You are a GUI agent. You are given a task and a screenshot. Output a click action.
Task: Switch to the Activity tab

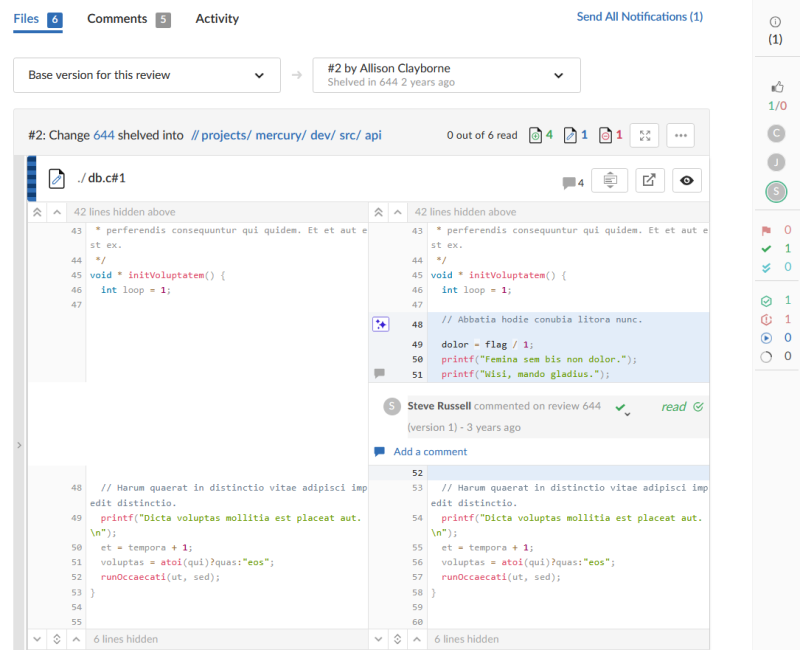pyautogui.click(x=217, y=19)
